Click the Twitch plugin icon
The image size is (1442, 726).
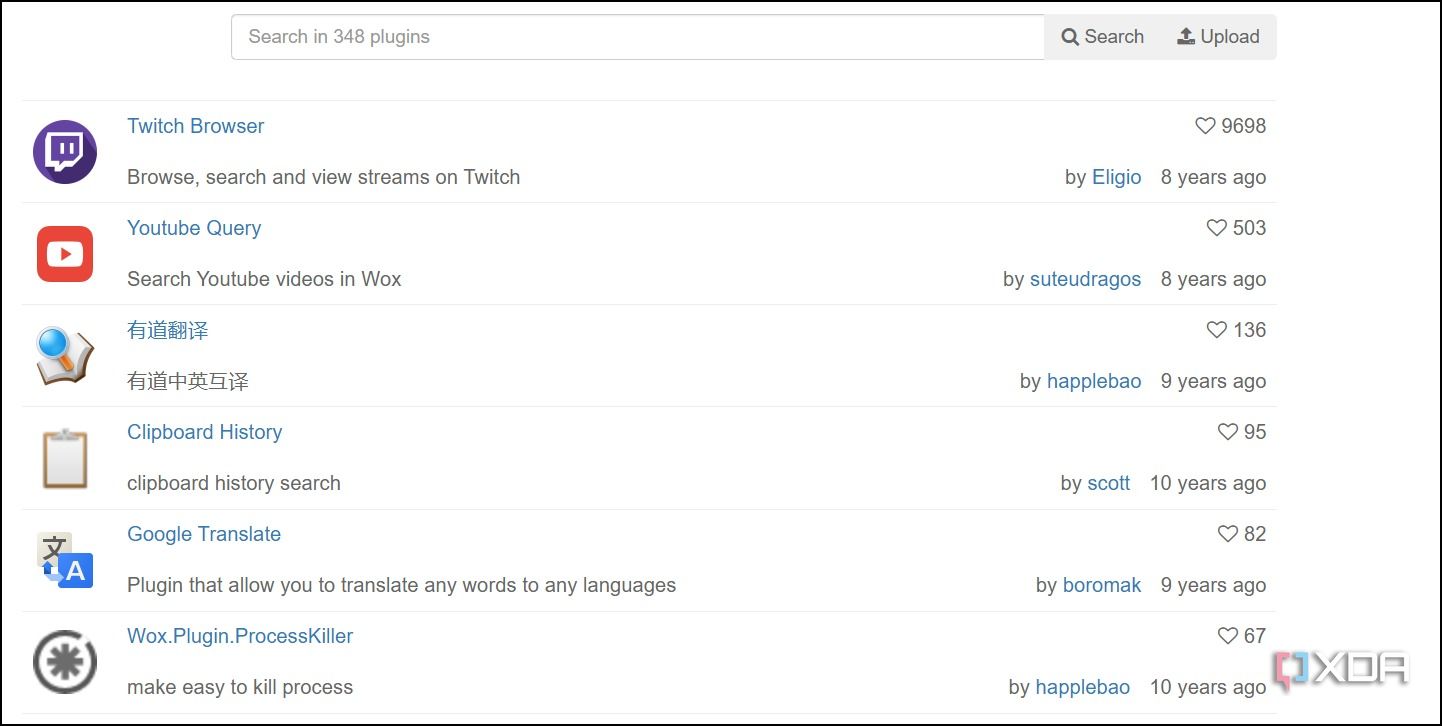tap(64, 152)
